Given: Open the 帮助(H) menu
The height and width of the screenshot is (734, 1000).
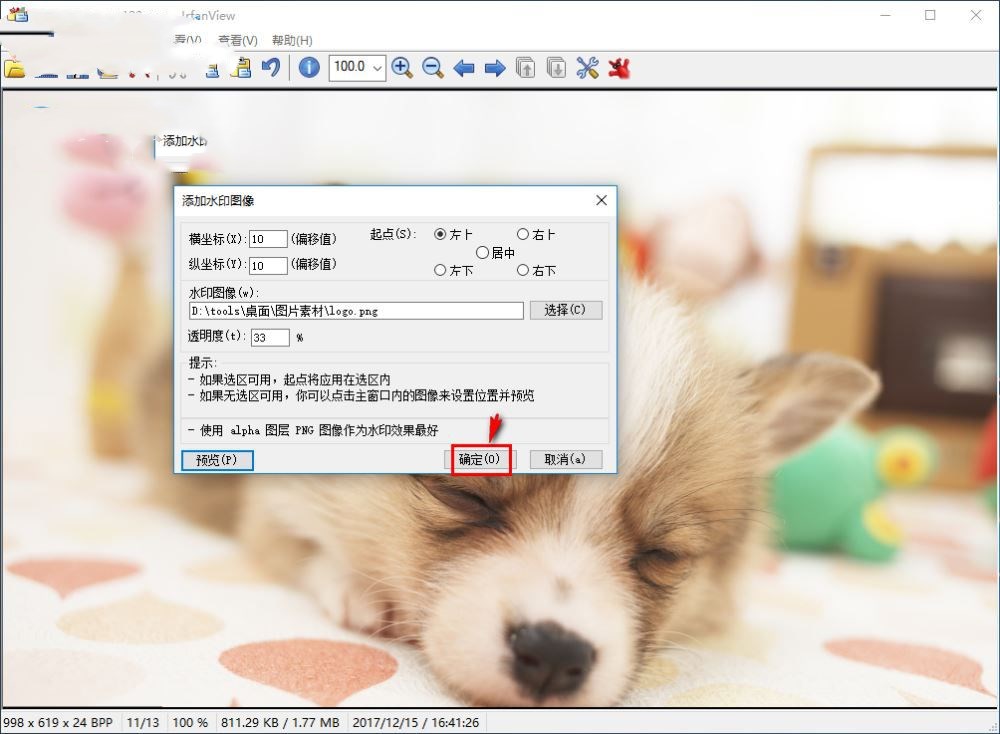Looking at the screenshot, I should [292, 40].
